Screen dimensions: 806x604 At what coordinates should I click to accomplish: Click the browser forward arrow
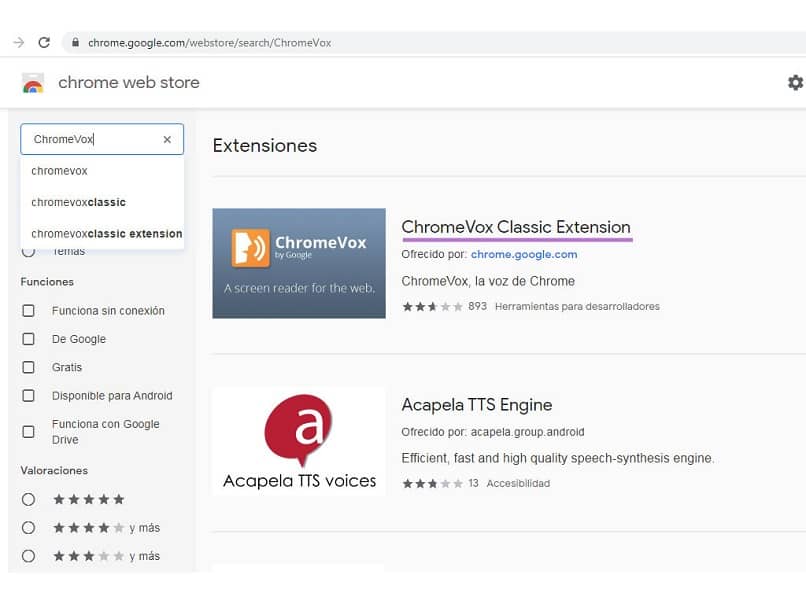coord(19,42)
